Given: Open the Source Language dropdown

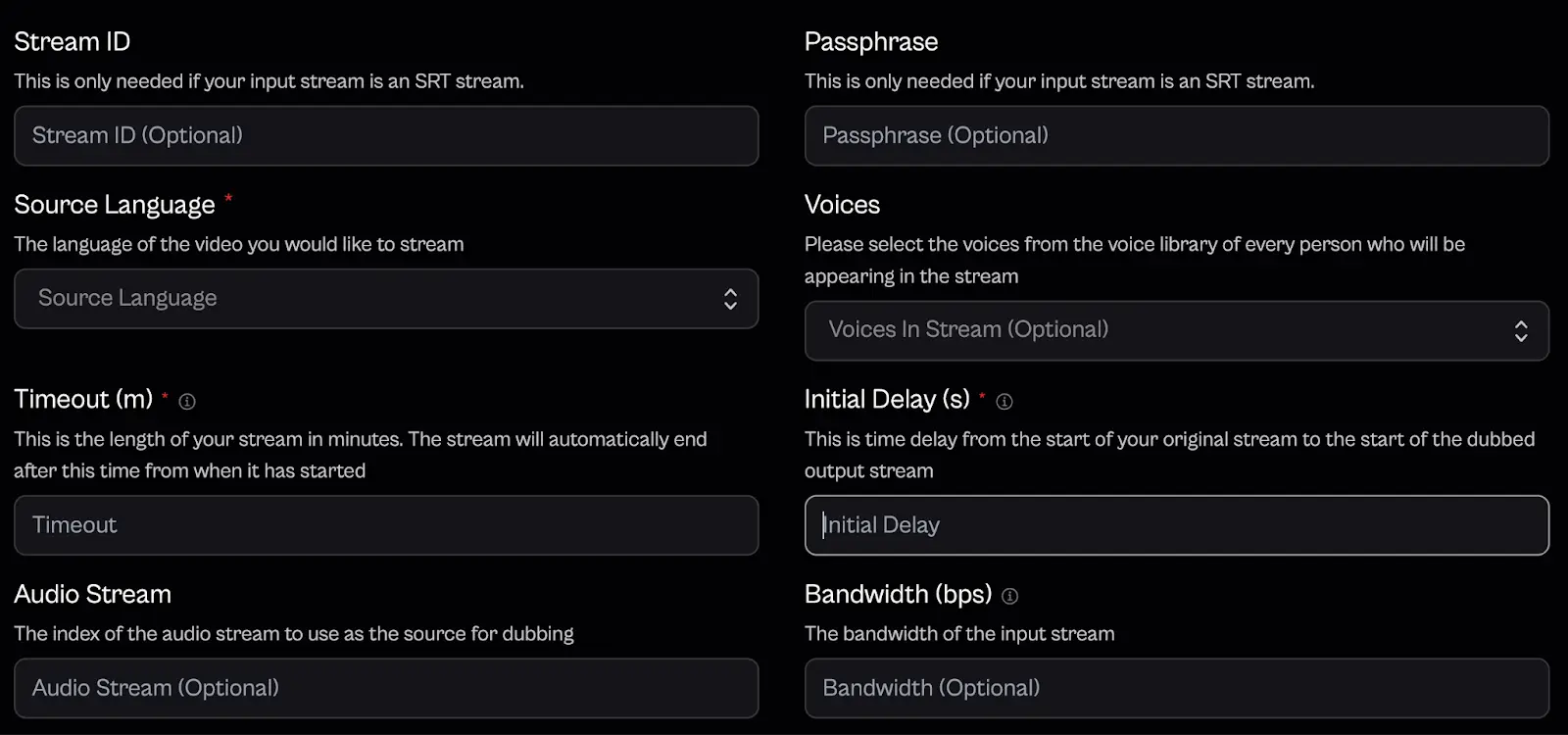Looking at the screenshot, I should tap(372, 299).
